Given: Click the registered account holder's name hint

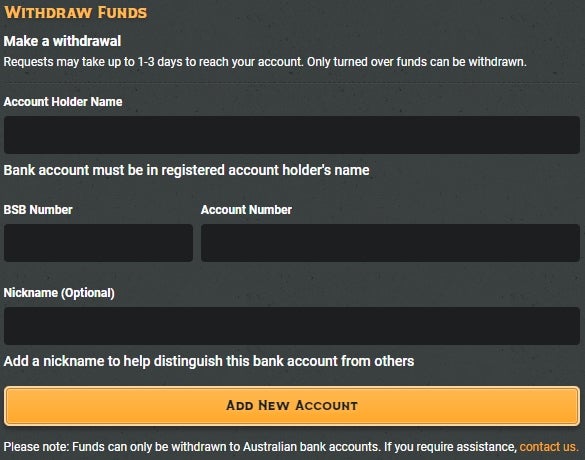Looking at the screenshot, I should coord(187,170).
